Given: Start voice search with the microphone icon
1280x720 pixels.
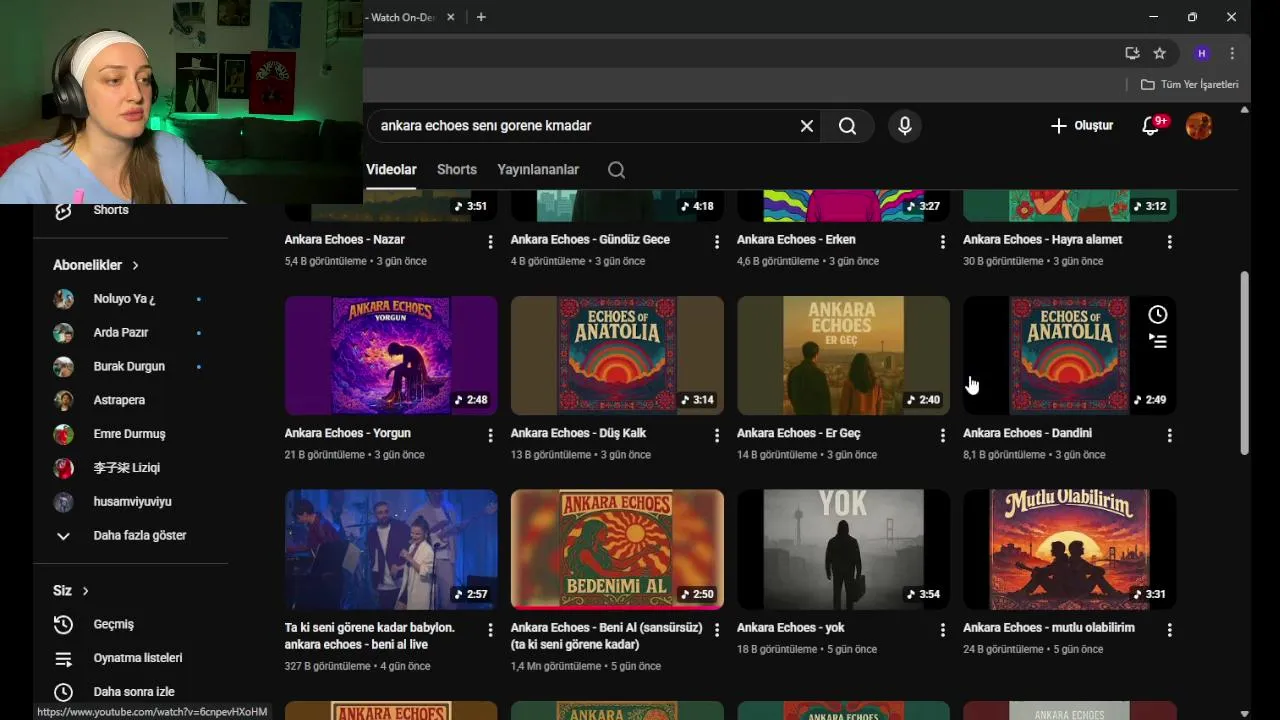Looking at the screenshot, I should (905, 126).
